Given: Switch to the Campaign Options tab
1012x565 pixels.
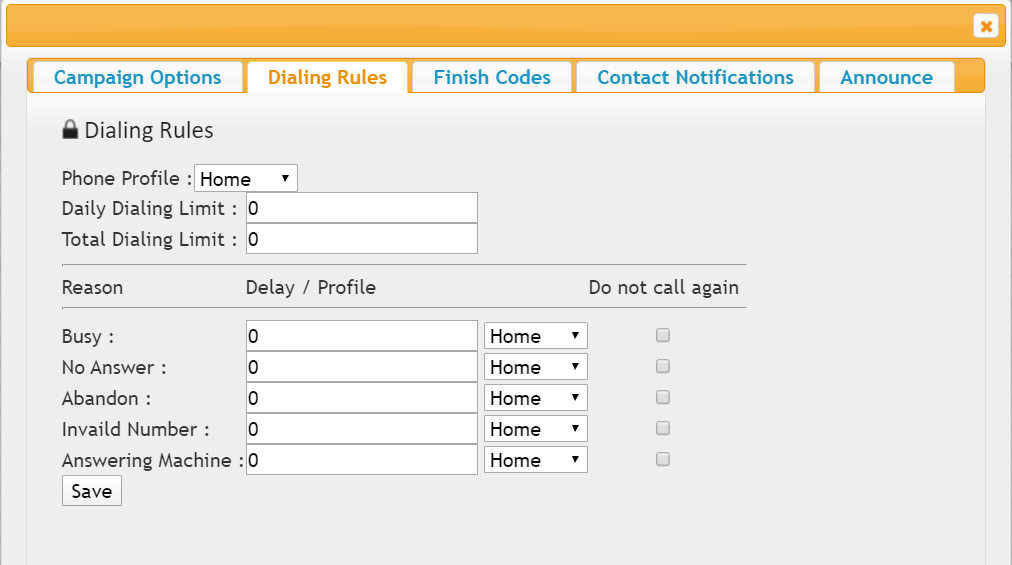Looking at the screenshot, I should click(137, 77).
